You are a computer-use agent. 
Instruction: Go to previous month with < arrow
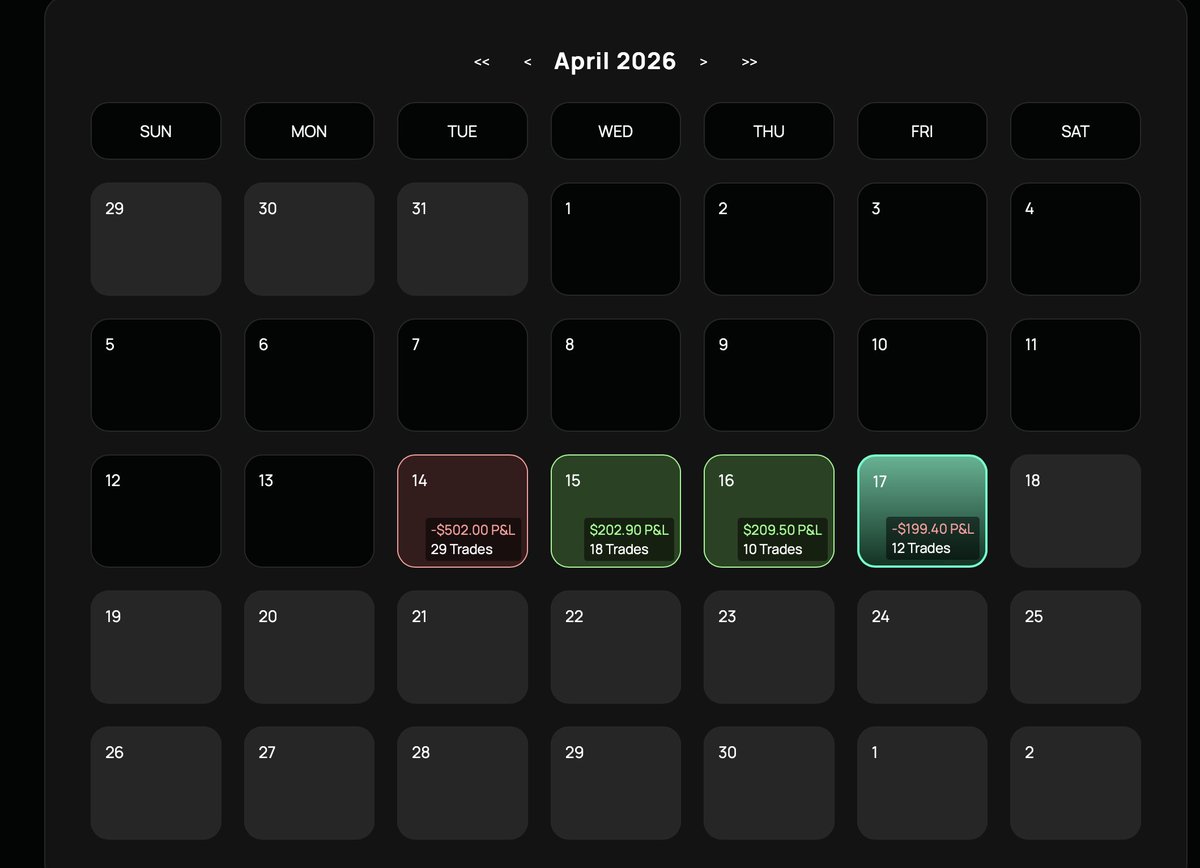pos(527,62)
